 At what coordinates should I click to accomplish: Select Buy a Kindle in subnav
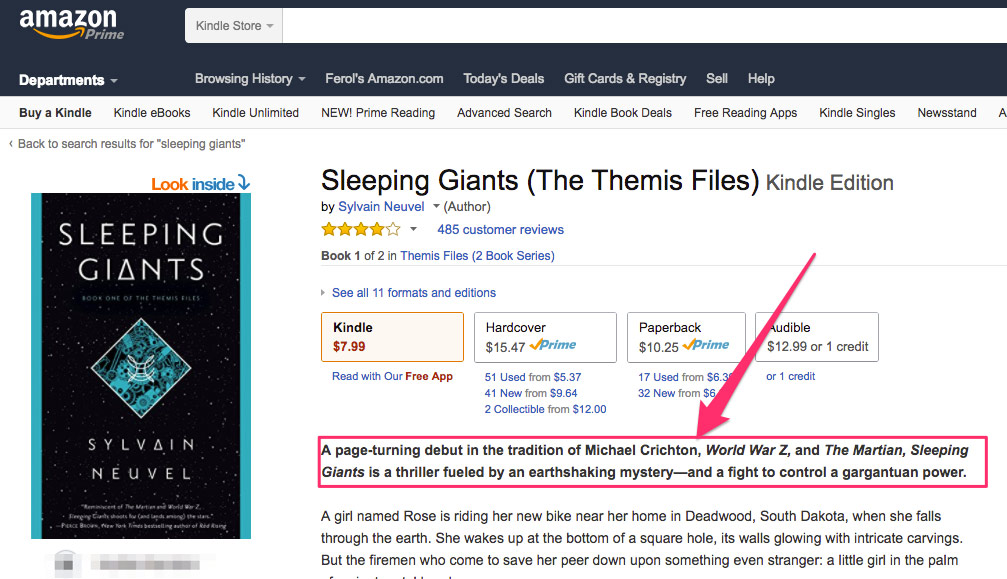tap(55, 113)
